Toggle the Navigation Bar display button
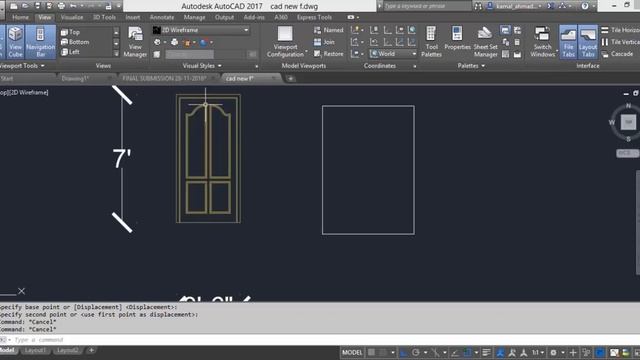 click(x=40, y=42)
